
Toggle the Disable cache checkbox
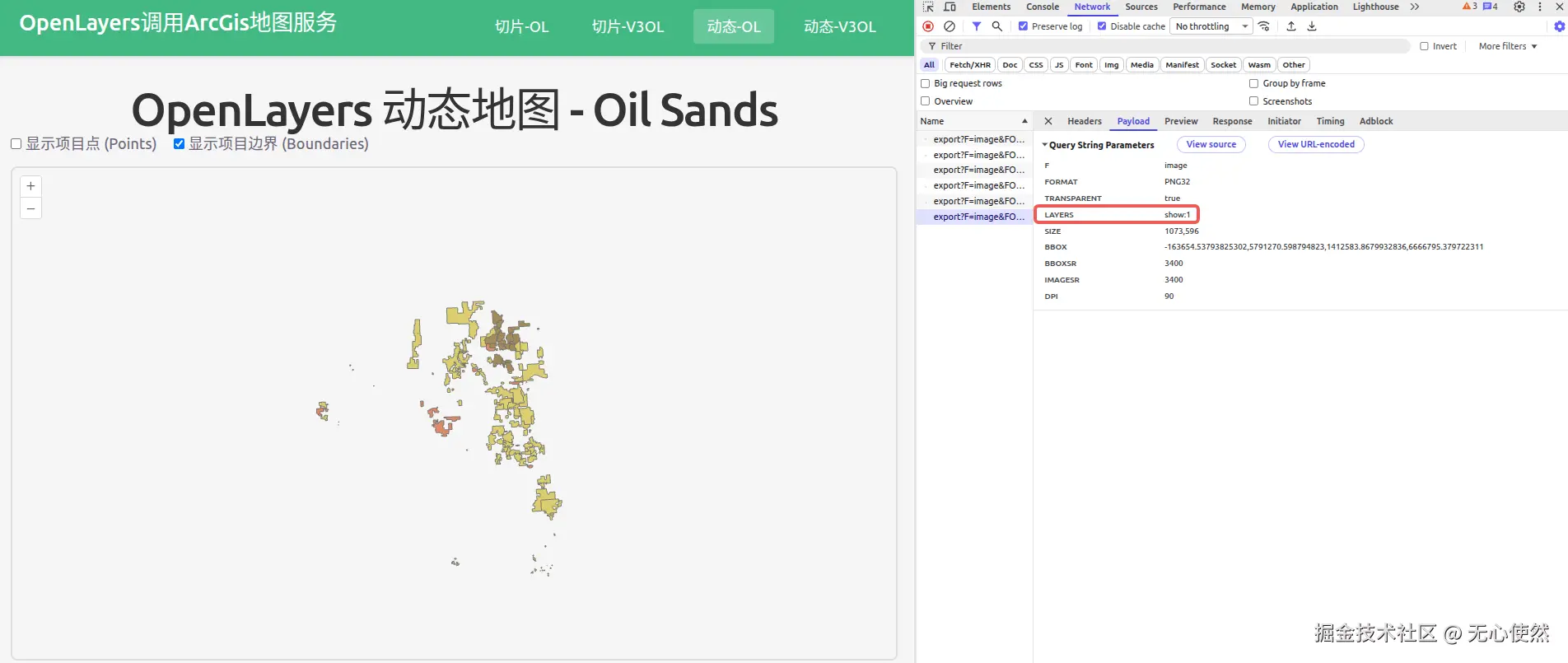(x=1102, y=26)
